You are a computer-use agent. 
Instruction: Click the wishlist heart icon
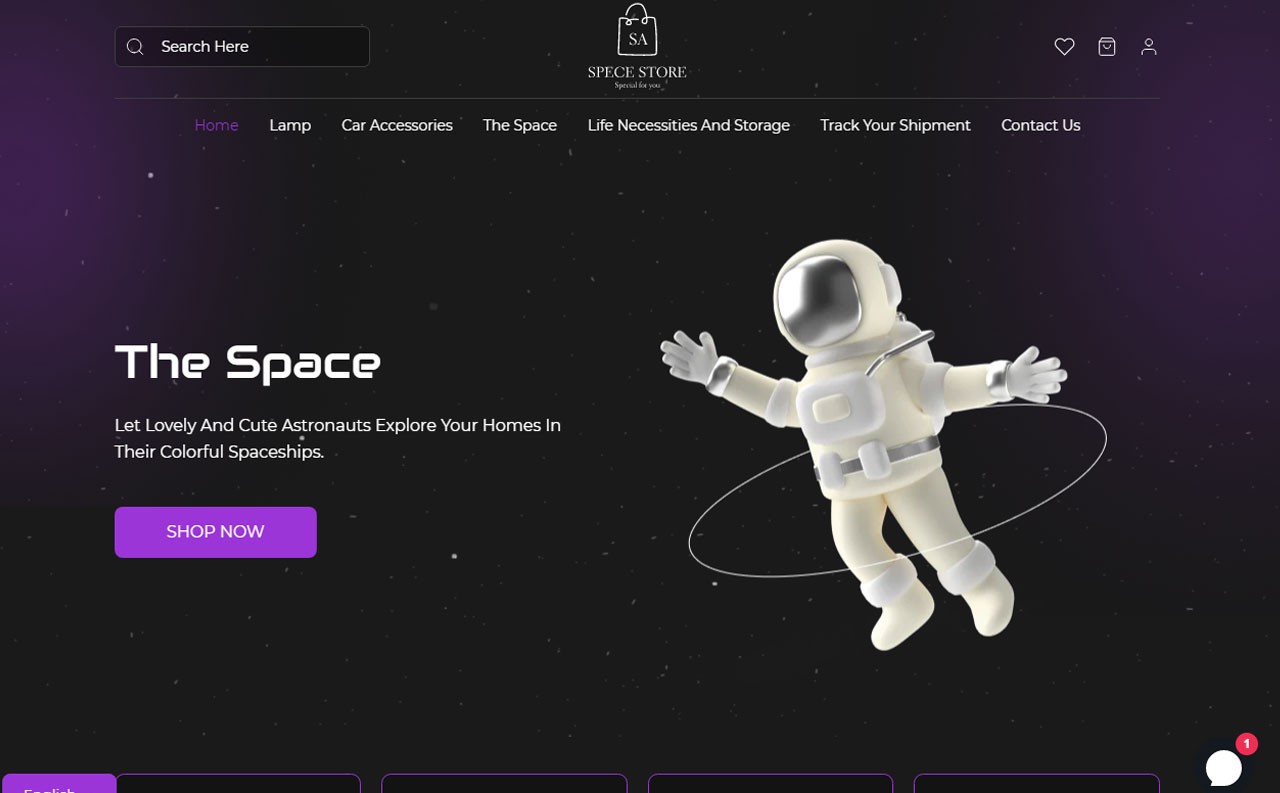(x=1064, y=47)
